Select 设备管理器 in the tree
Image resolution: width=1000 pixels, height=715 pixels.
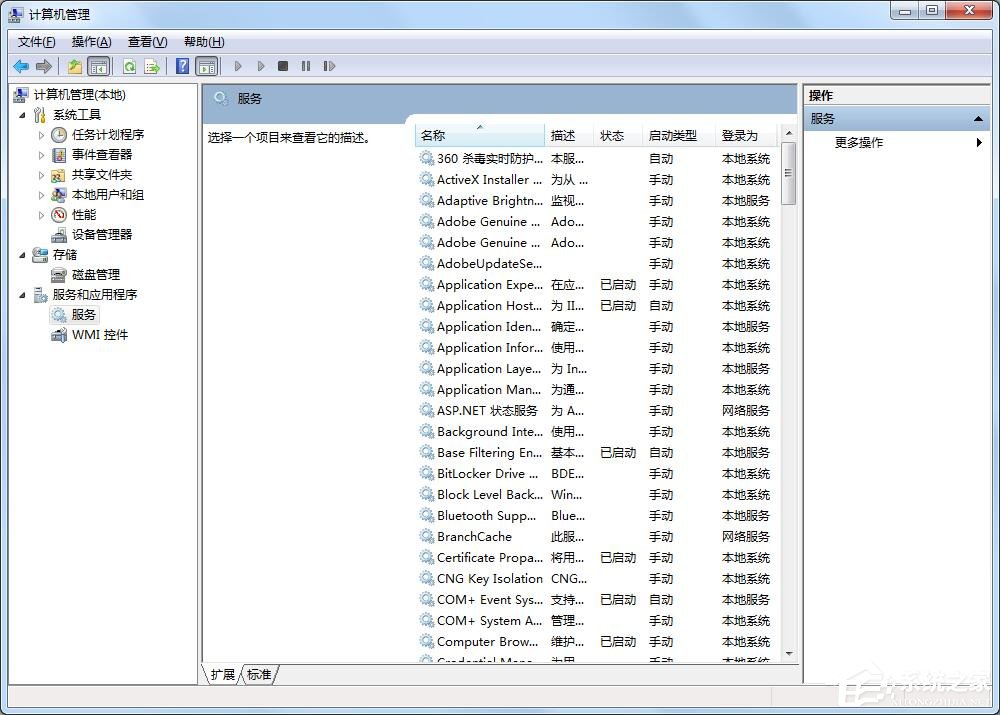(x=101, y=235)
